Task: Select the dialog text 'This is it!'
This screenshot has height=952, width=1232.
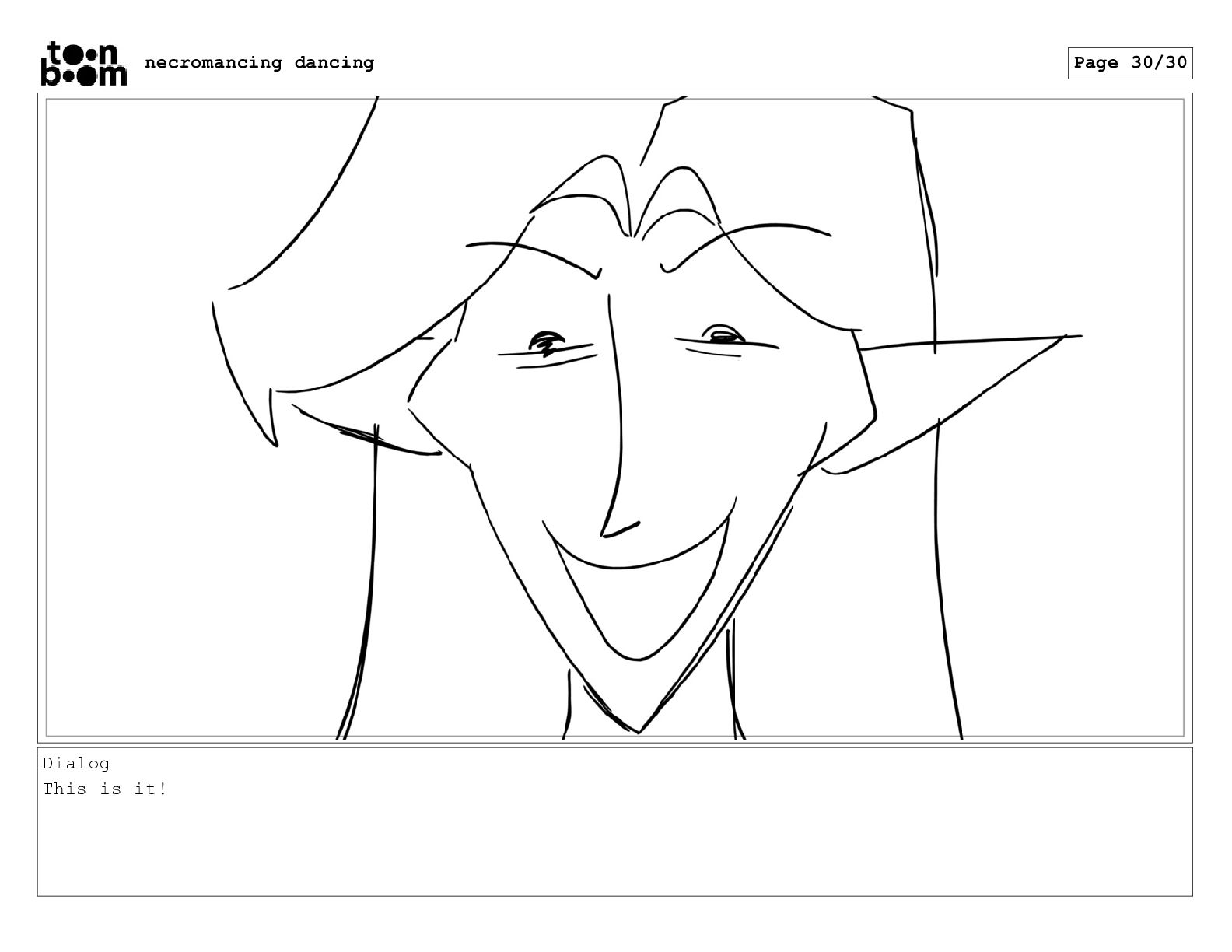Action: click(105, 789)
